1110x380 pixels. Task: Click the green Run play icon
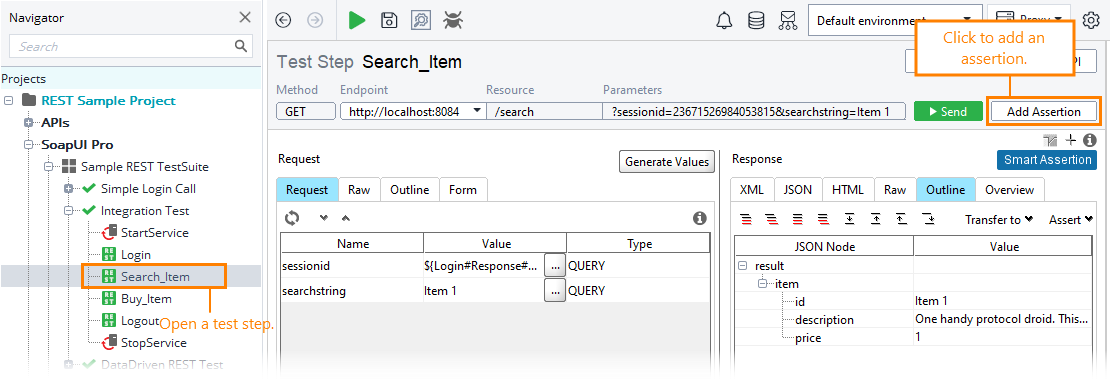coord(357,21)
